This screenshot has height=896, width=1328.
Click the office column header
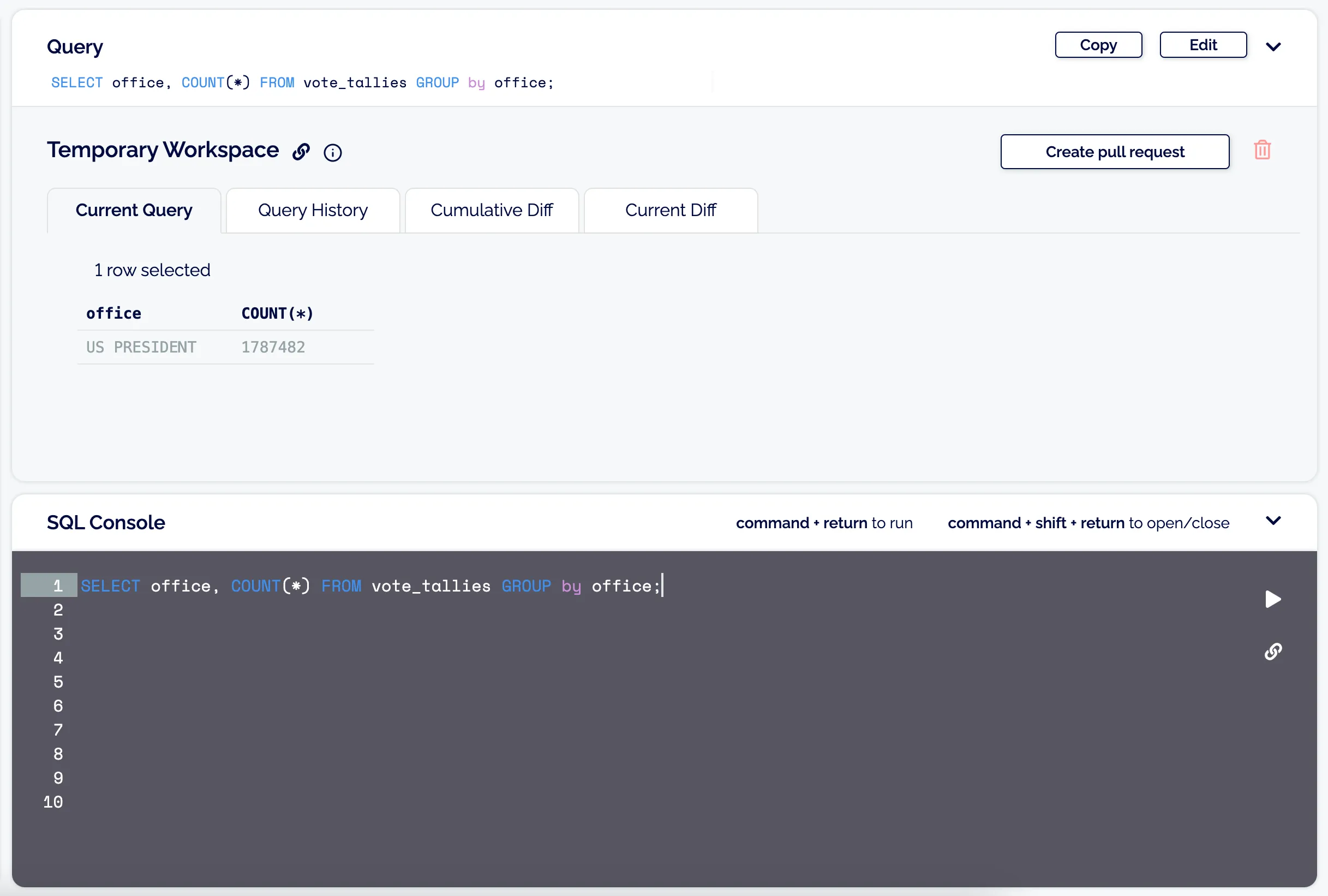[113, 313]
